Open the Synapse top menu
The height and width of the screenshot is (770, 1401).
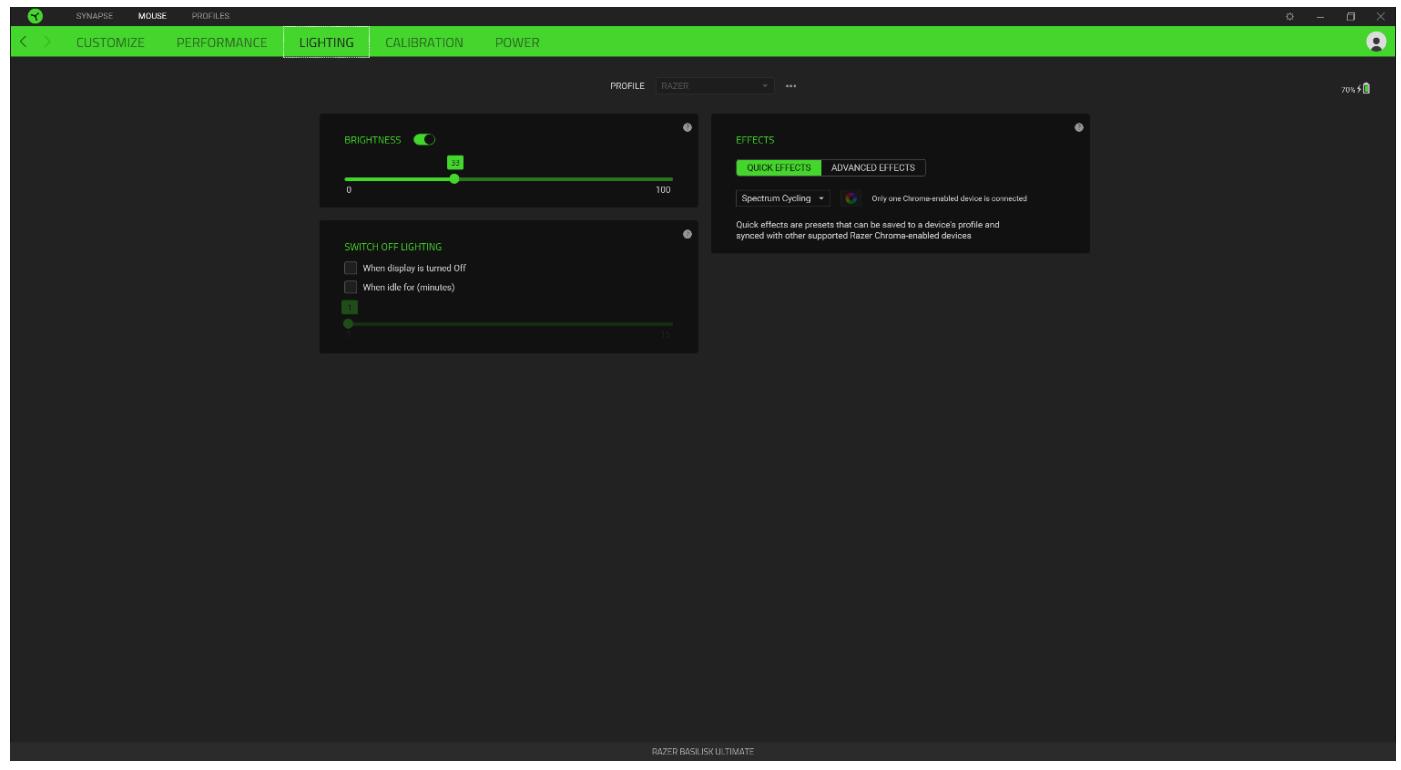94,16
